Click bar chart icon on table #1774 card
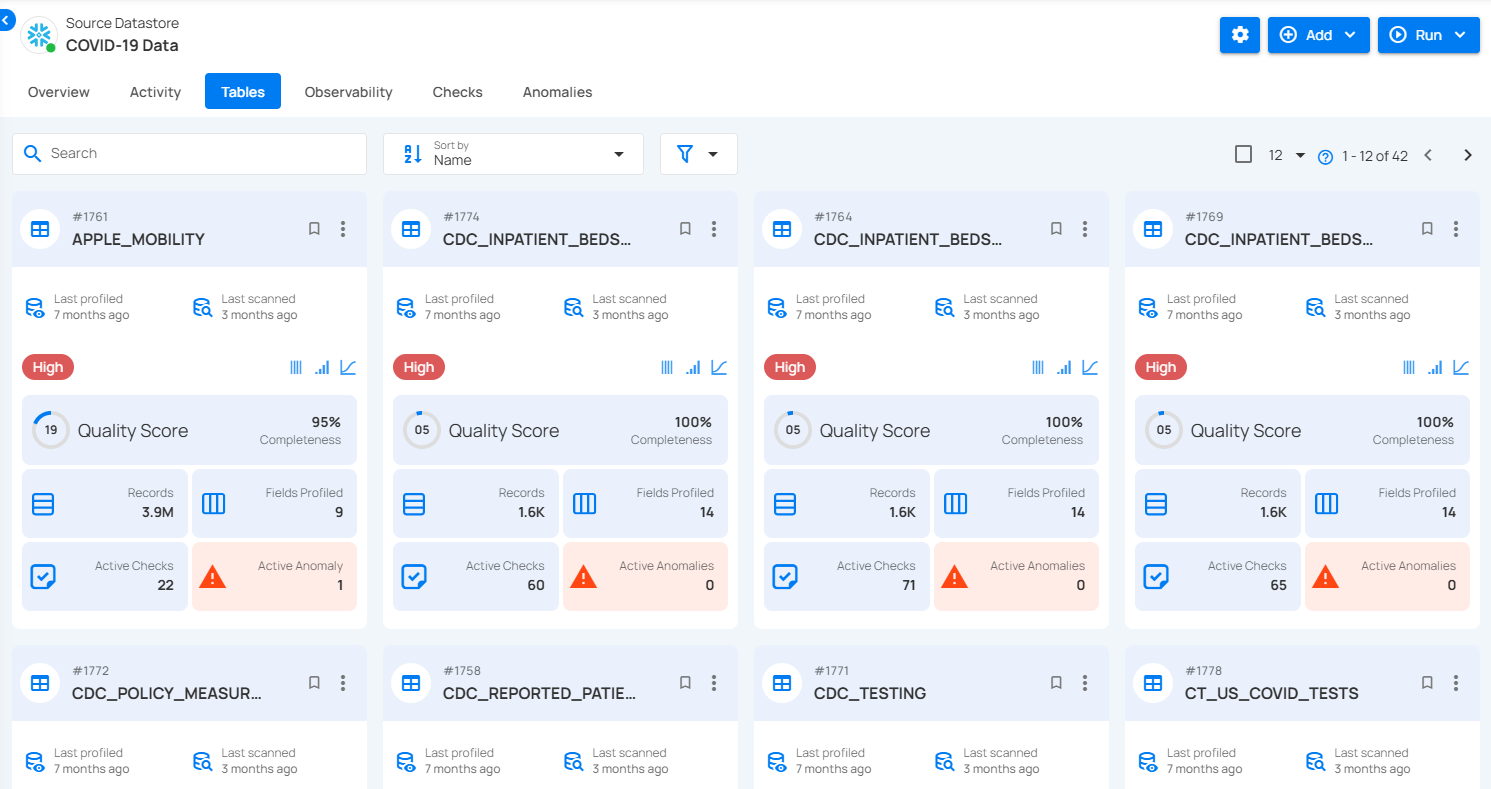 [693, 368]
